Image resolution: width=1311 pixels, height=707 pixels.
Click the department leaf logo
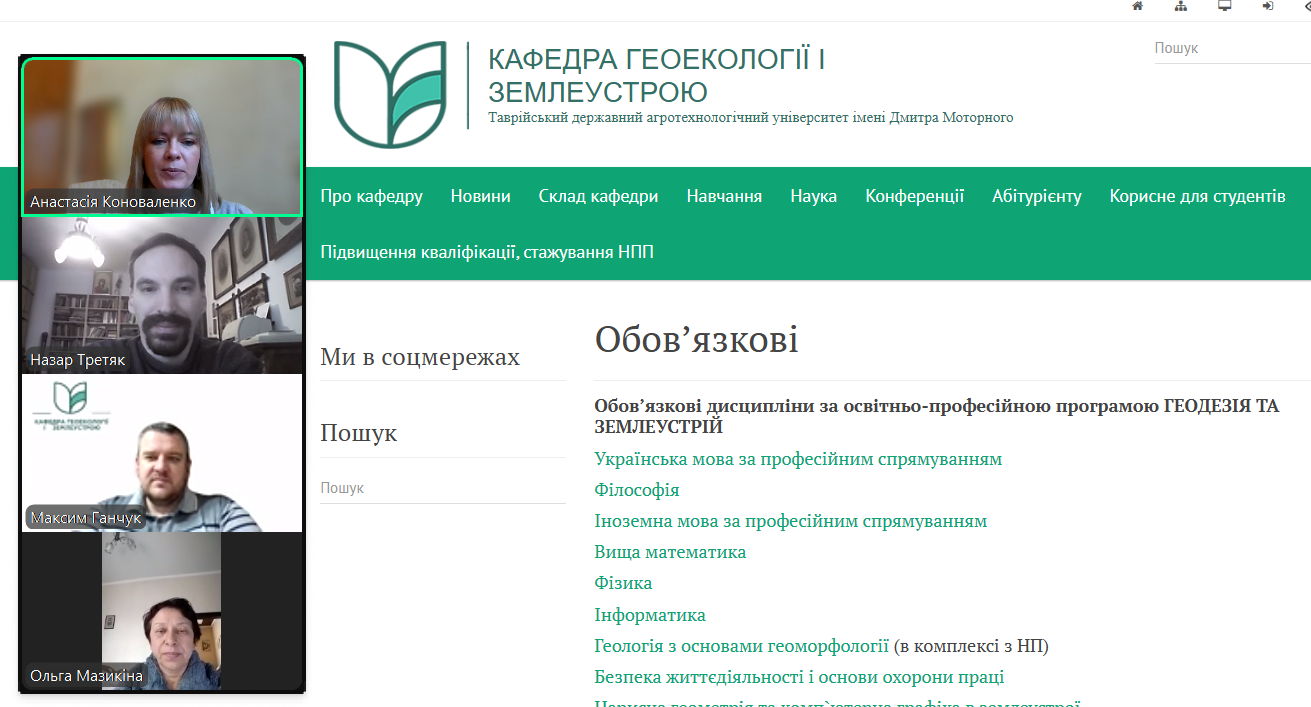[x=390, y=94]
